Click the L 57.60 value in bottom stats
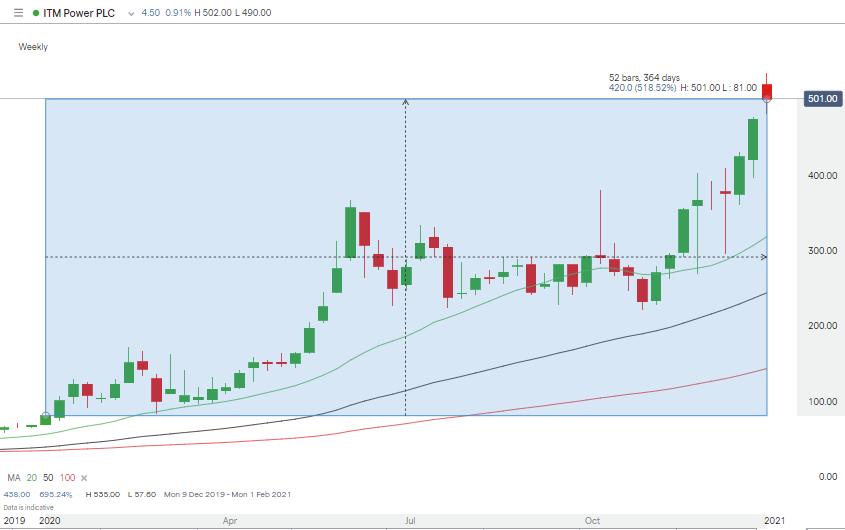Image resolution: width=845 pixels, height=530 pixels. pyautogui.click(x=142, y=494)
